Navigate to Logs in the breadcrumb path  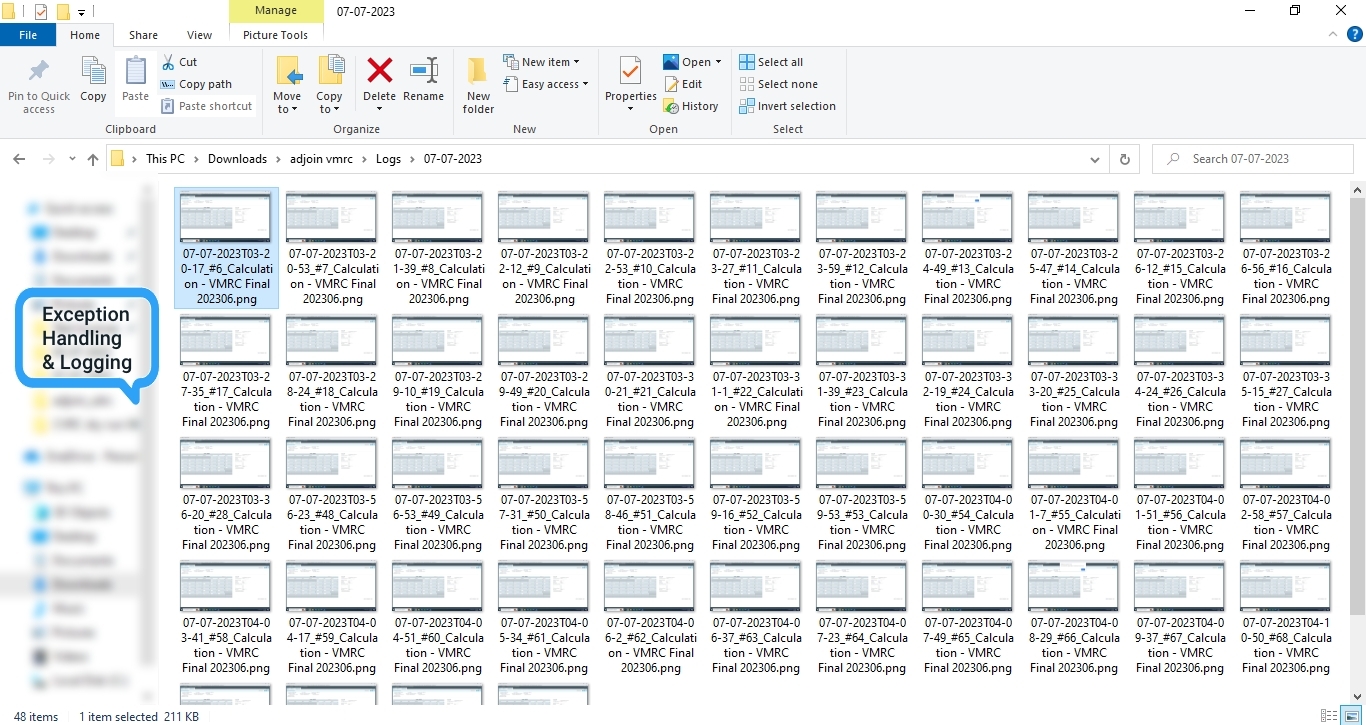[x=388, y=159]
